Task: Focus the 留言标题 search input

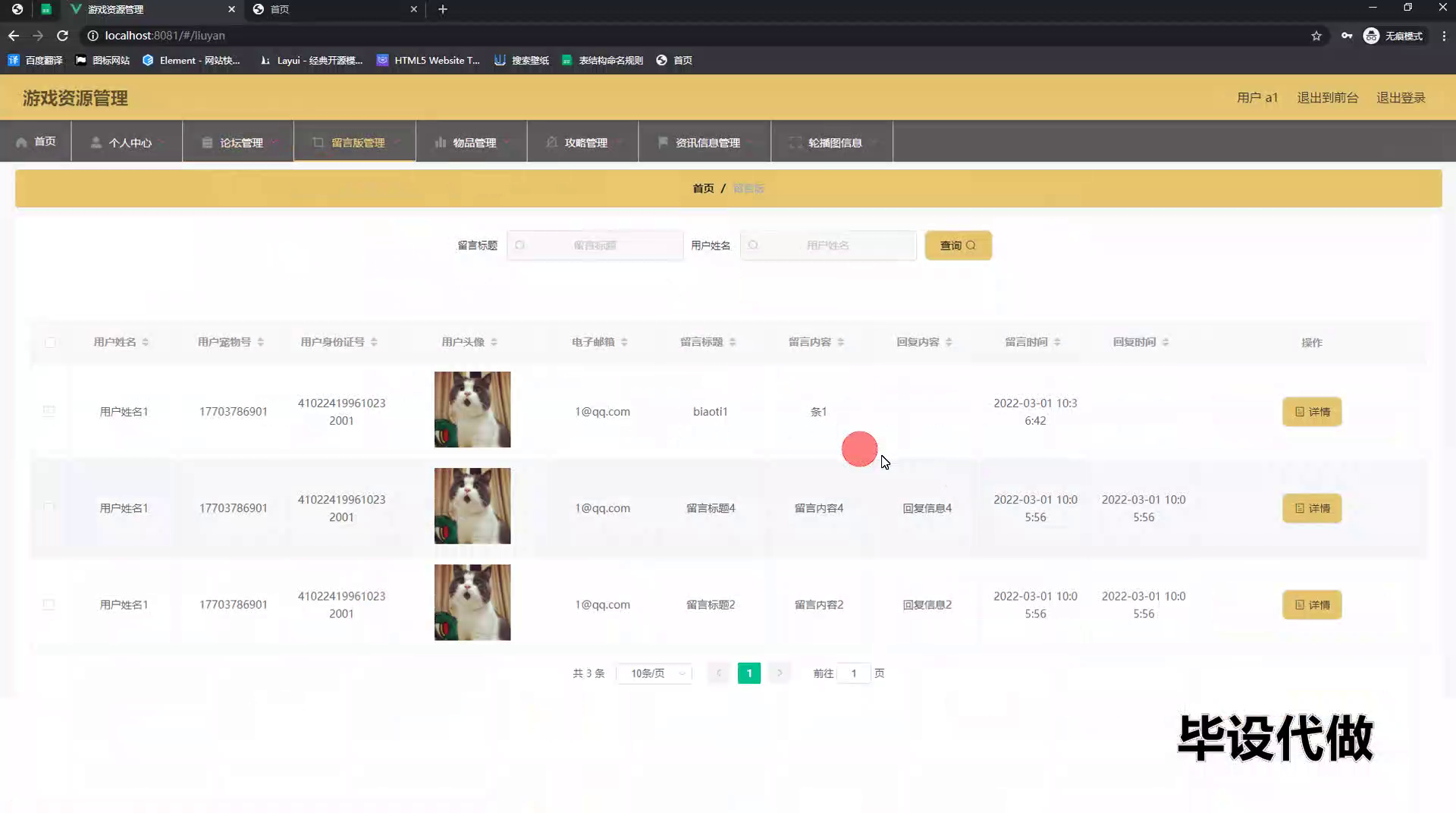Action: pos(595,245)
